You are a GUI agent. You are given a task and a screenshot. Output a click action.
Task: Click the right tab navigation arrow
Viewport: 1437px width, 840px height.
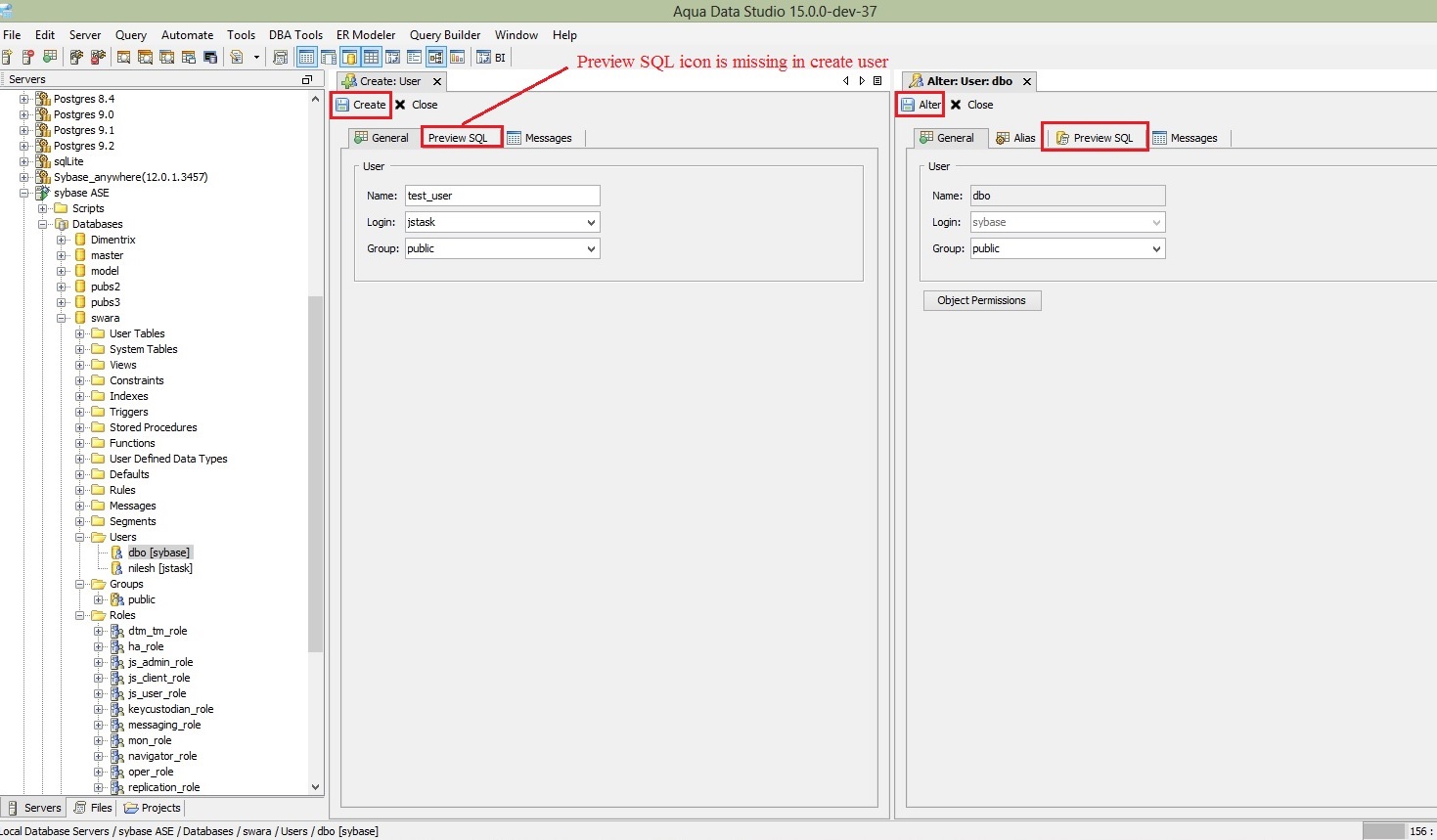(x=862, y=81)
